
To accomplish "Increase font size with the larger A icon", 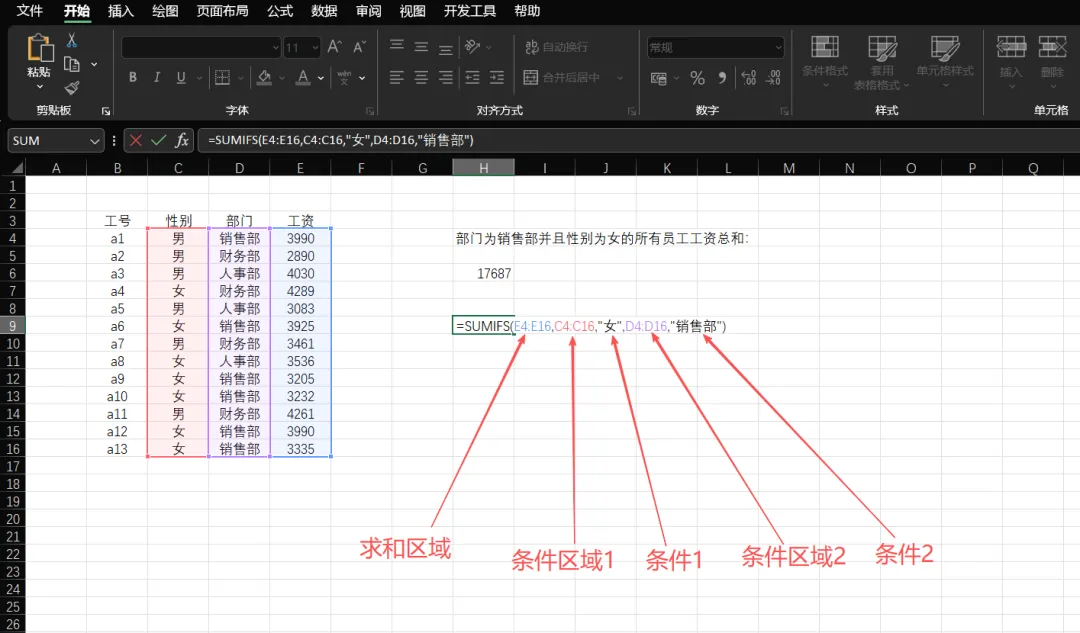I will [335, 47].
